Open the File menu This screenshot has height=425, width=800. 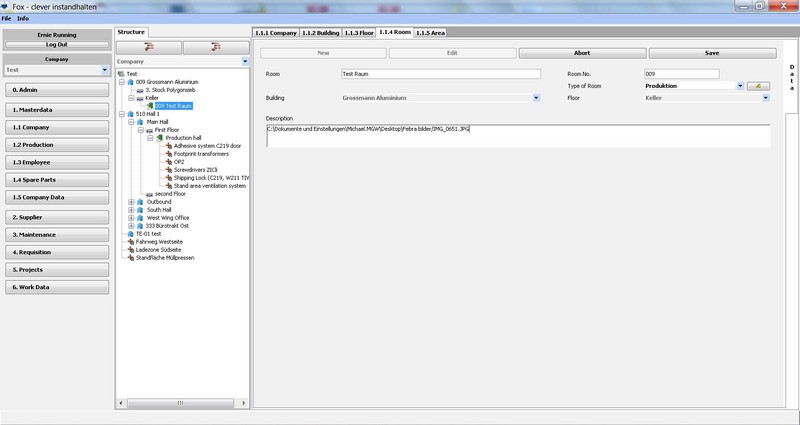point(7,19)
